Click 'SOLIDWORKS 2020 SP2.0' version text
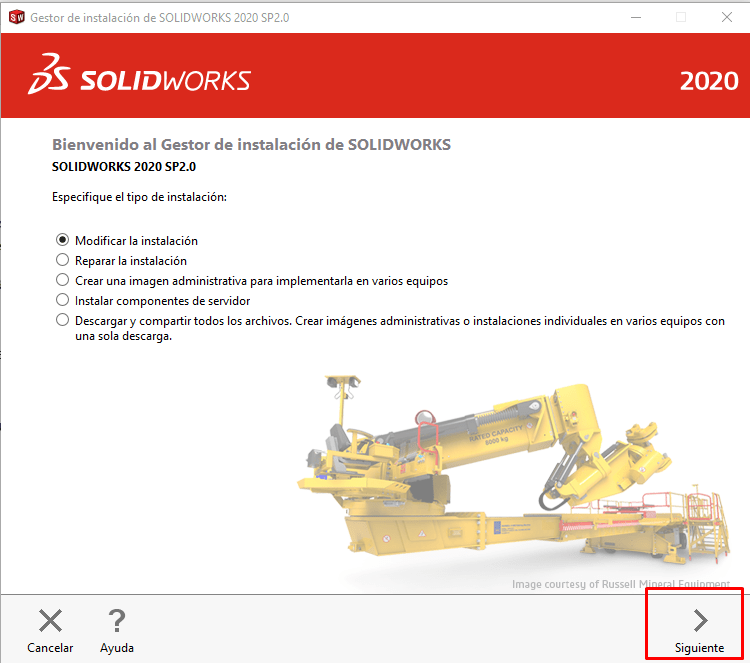 click(124, 166)
